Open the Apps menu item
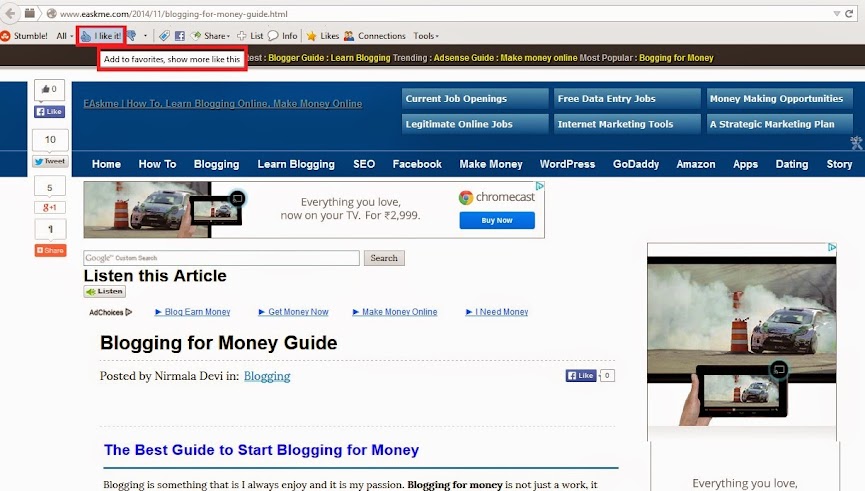The height and width of the screenshot is (491, 865). coord(745,164)
